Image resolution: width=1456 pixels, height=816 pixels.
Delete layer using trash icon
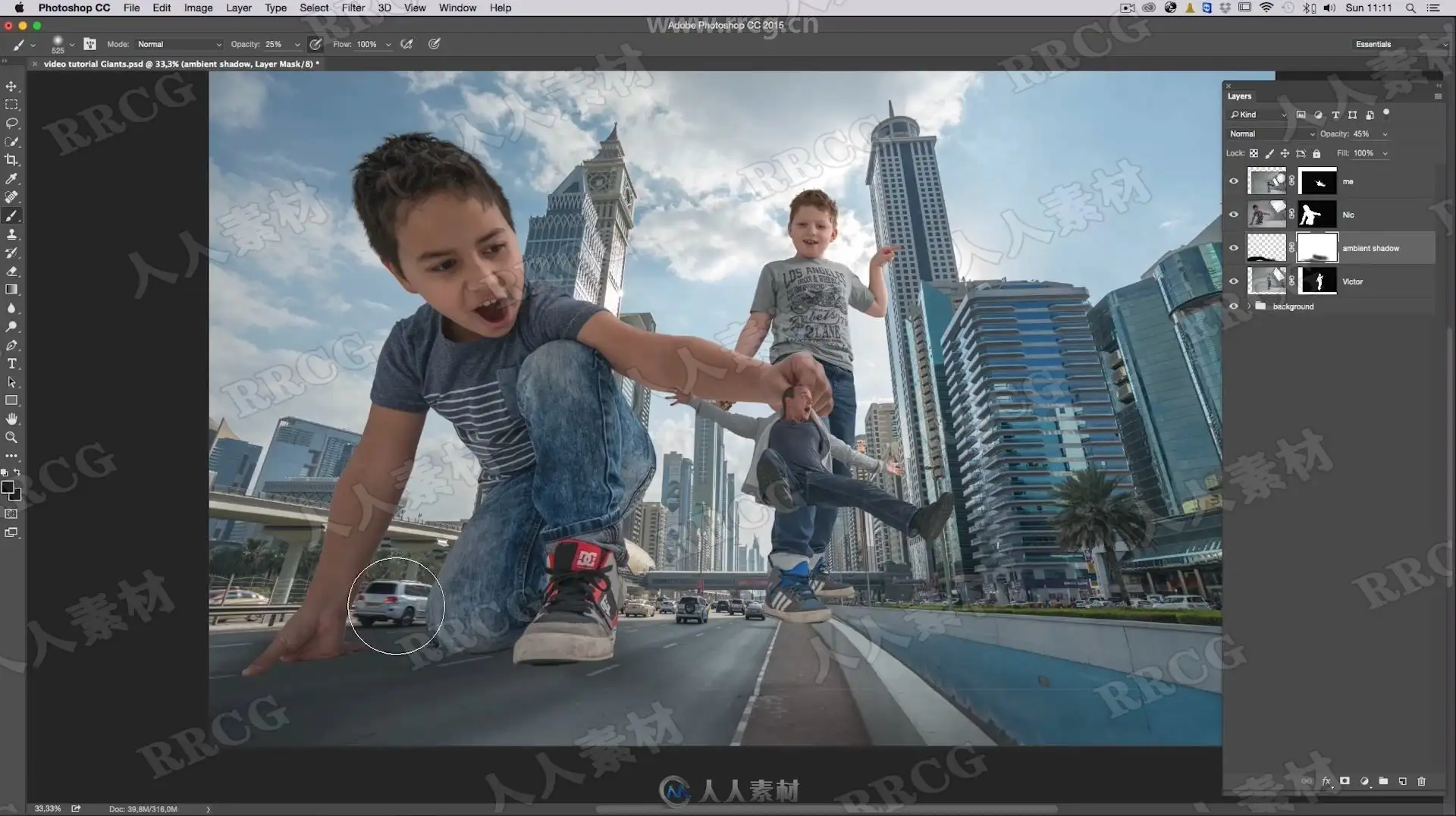point(1421,781)
